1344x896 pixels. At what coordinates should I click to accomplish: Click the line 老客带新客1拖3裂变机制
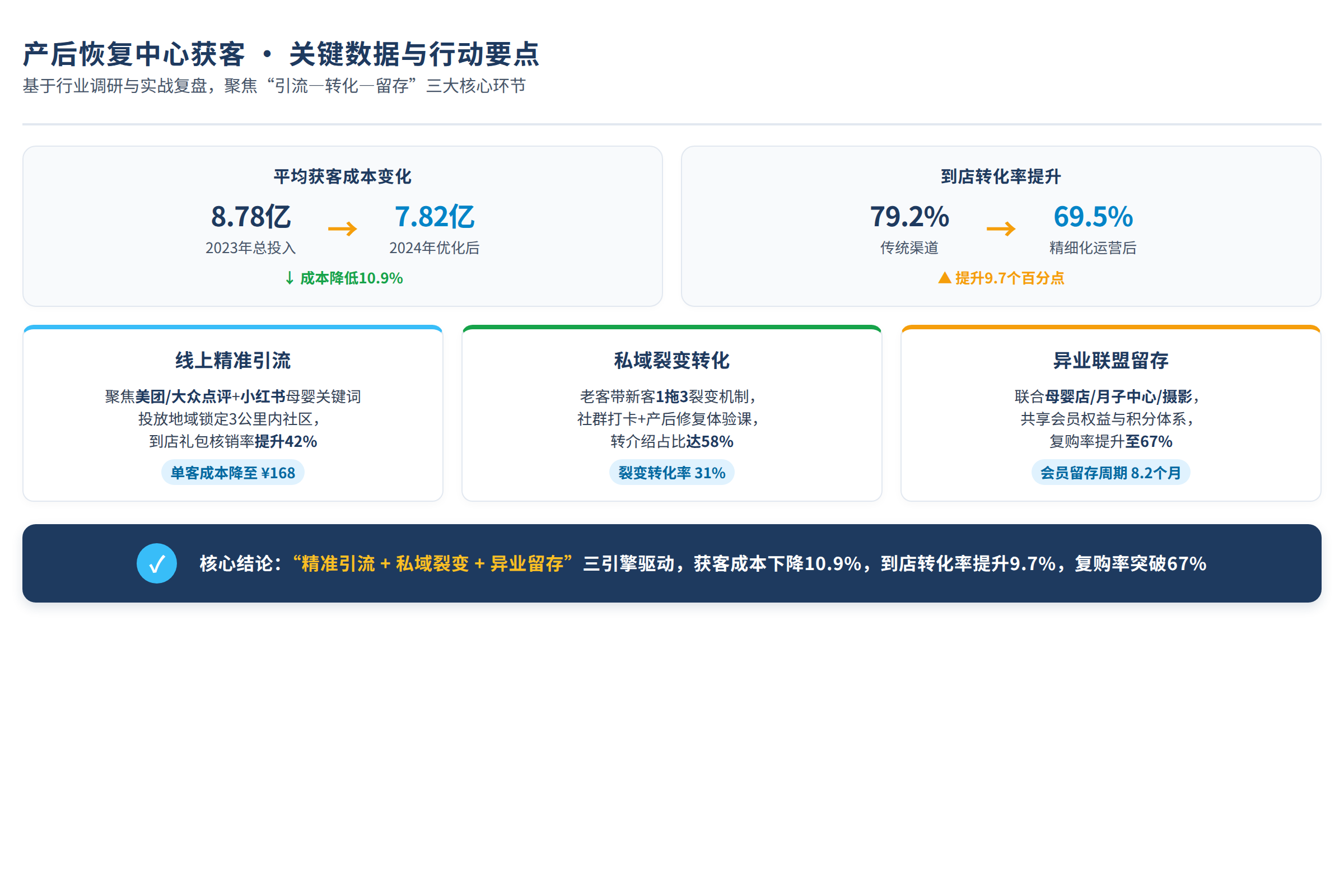point(668,396)
